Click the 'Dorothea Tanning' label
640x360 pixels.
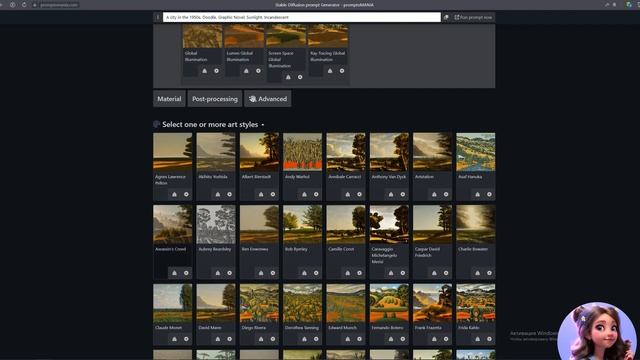[302, 327]
